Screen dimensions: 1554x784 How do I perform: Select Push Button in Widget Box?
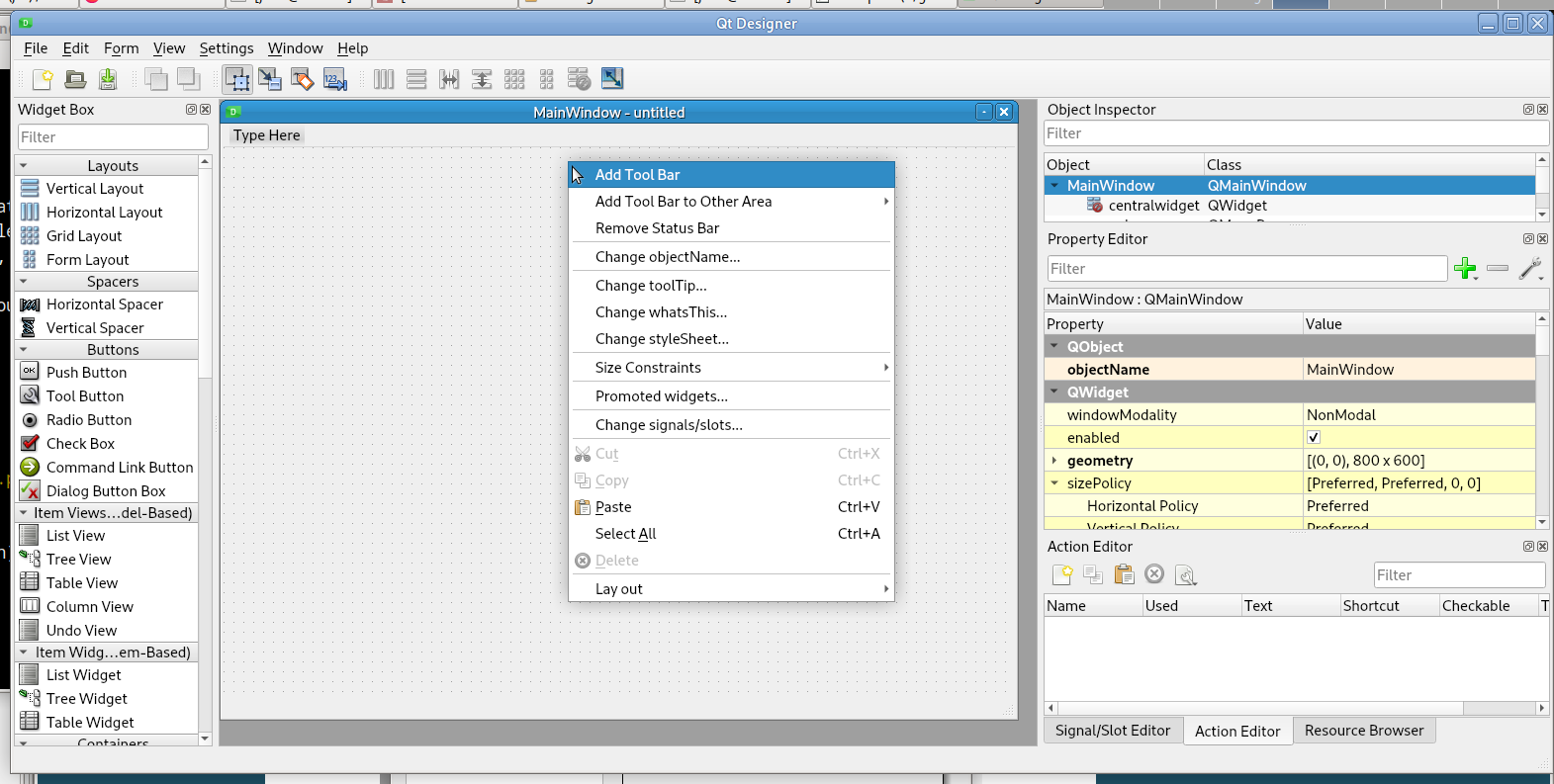point(86,373)
